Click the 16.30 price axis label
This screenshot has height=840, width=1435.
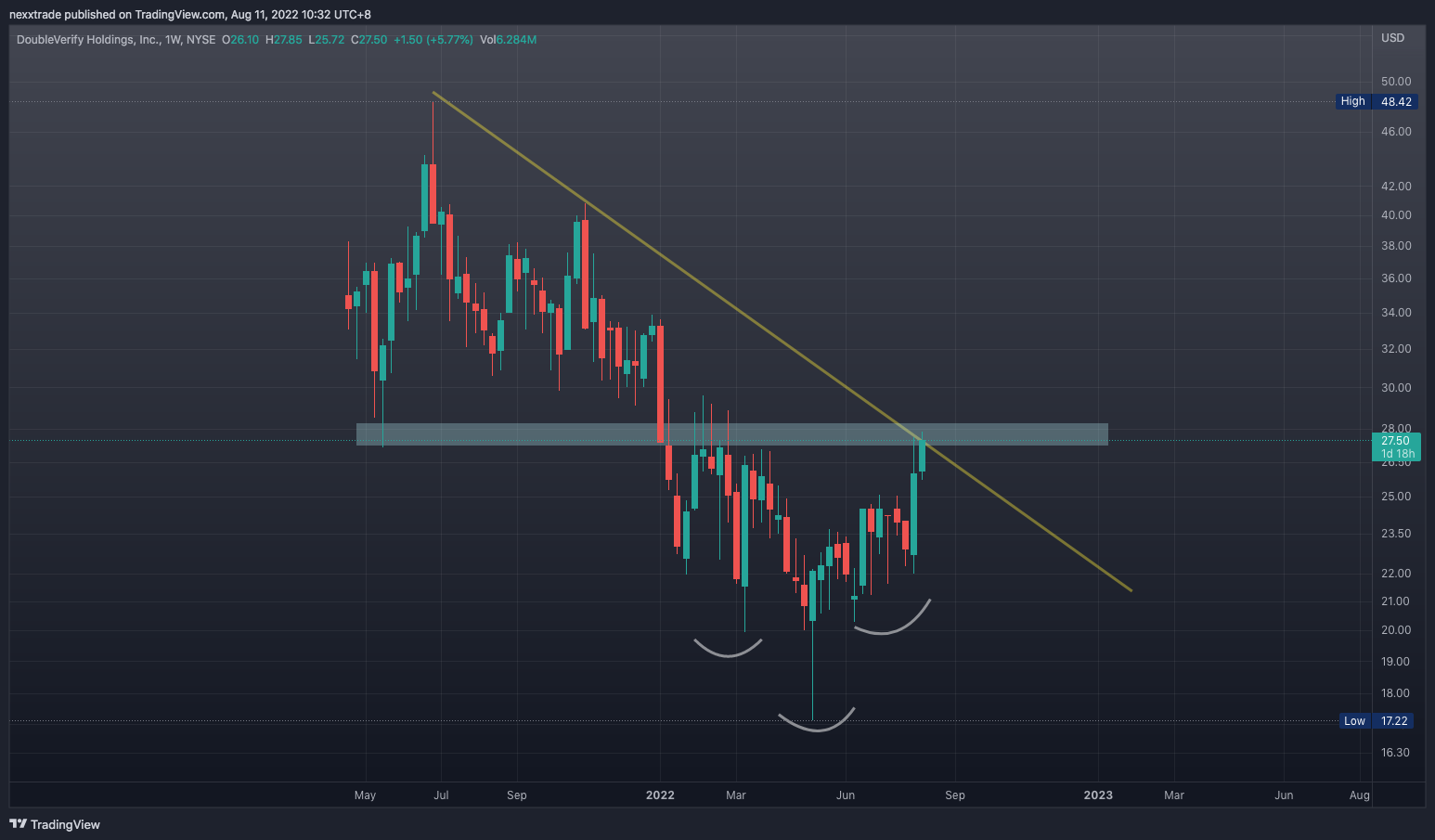click(x=1395, y=753)
